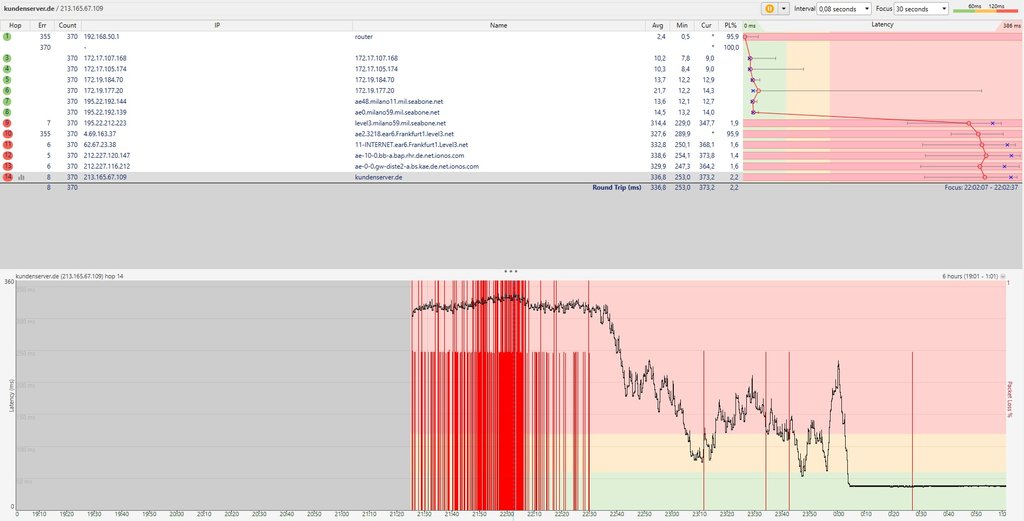Sort by the Count column header
Screen dimensions: 1024x521
67,25
